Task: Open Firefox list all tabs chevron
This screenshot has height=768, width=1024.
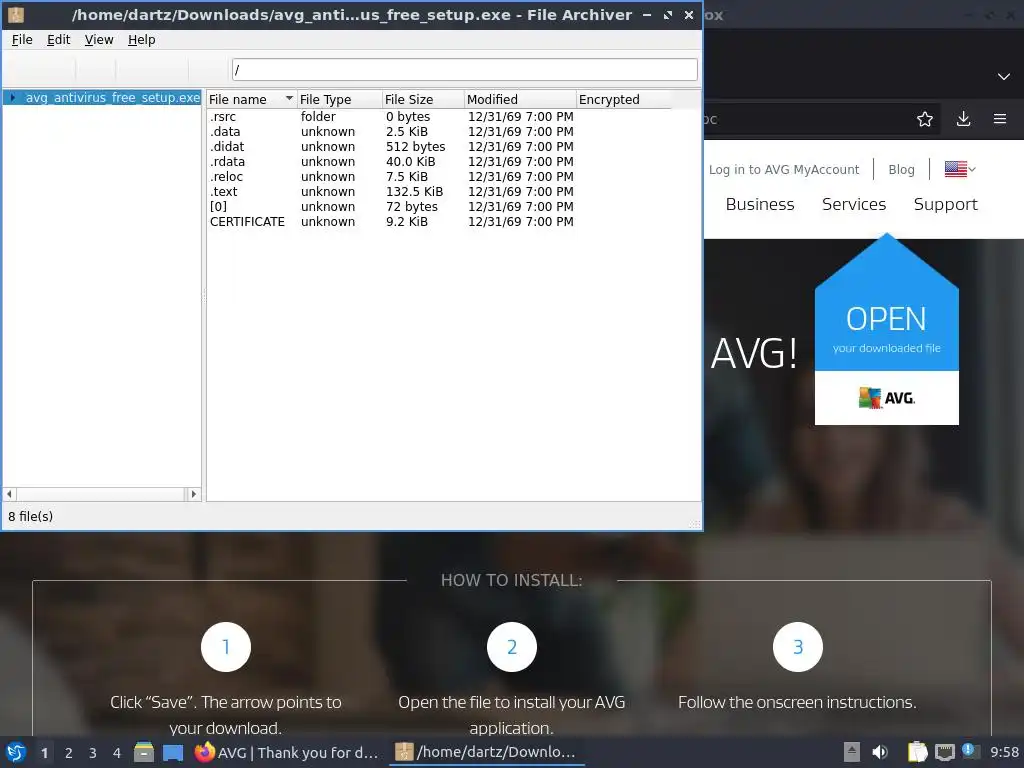Action: 1004,76
